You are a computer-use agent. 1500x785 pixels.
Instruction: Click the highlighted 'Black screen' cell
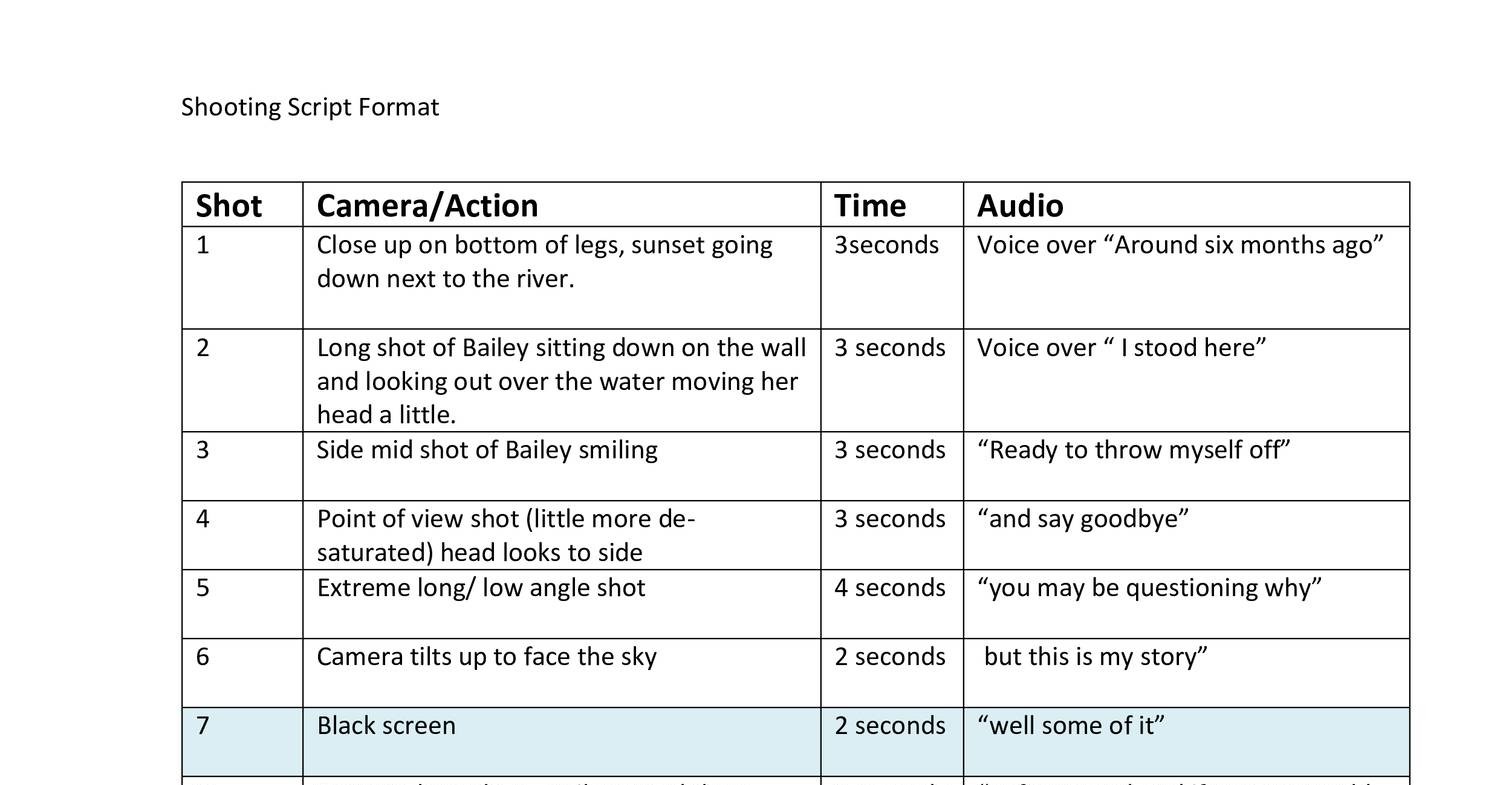(386, 725)
